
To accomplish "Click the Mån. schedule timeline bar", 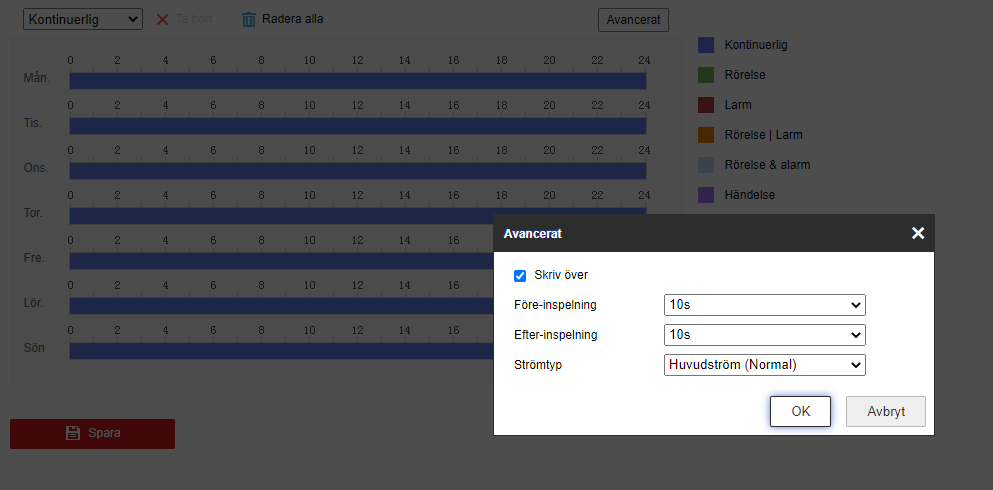I will coord(357,80).
